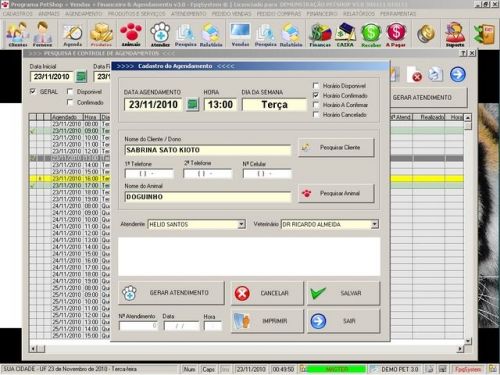
Task: Open the Fornece suppliers toolbar icon
Action: pyautogui.click(x=42, y=34)
